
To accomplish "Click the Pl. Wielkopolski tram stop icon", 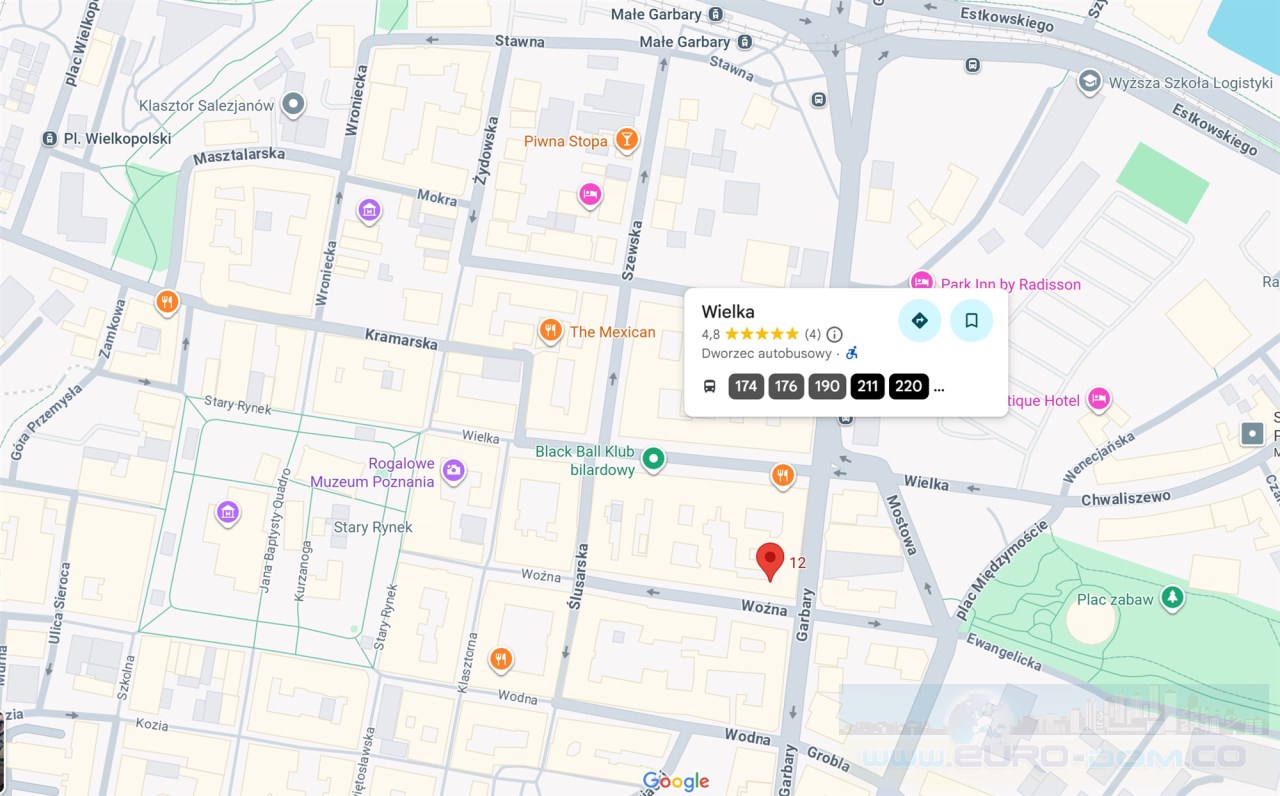I will [50, 139].
